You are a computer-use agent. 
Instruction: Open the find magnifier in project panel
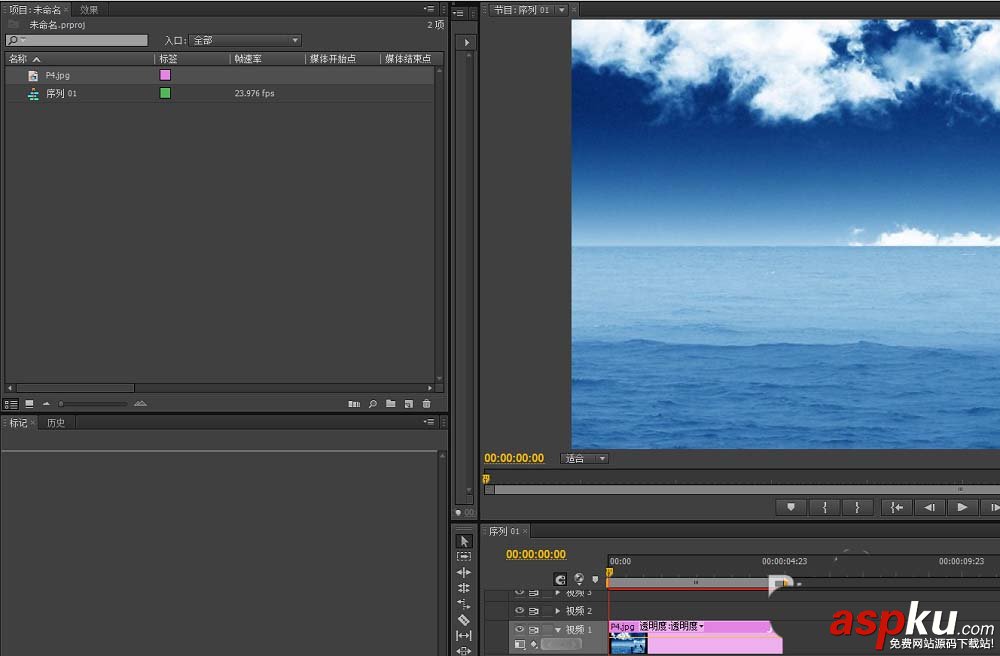(x=373, y=404)
